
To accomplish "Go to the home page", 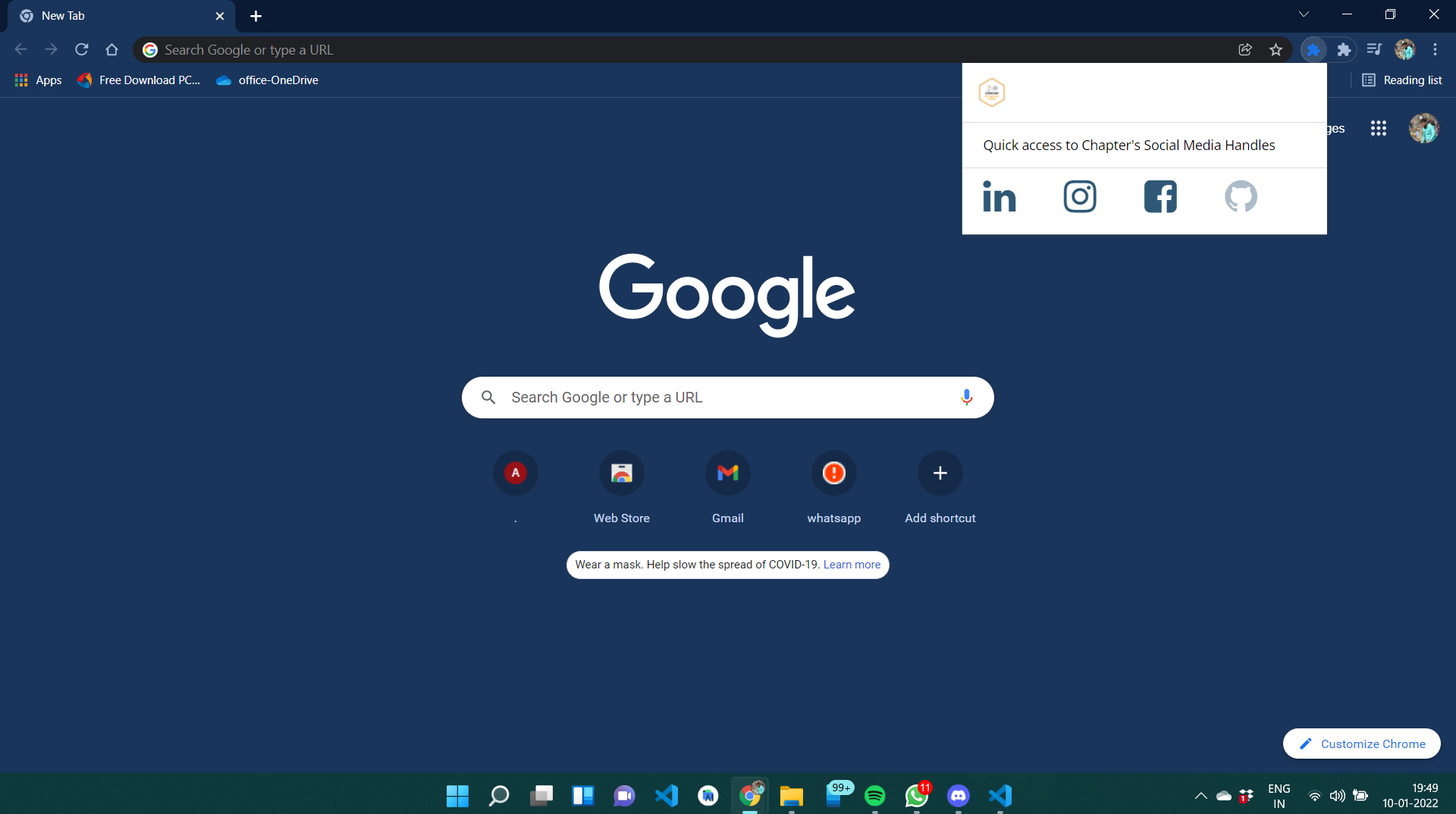I will point(112,50).
